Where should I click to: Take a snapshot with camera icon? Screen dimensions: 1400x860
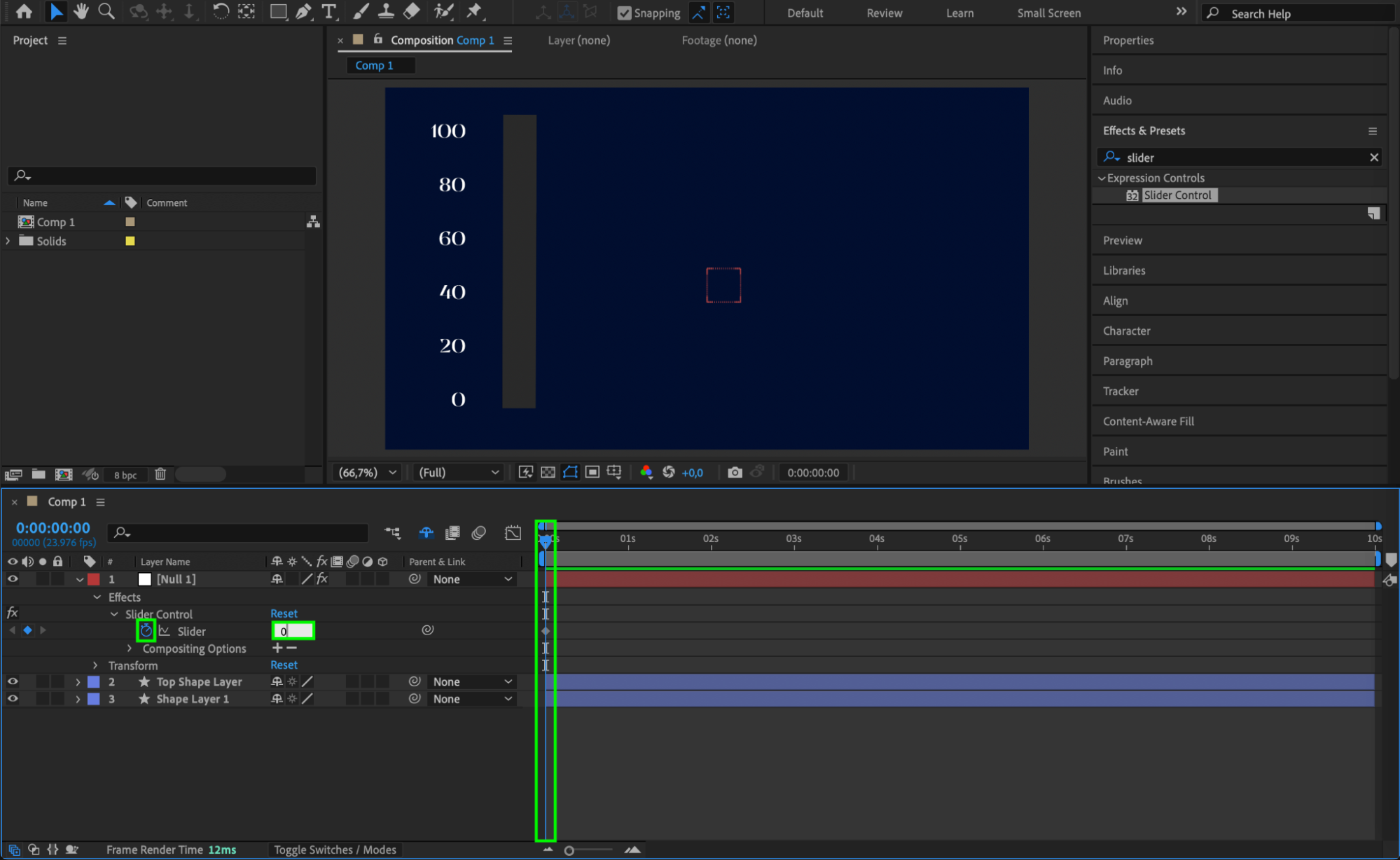click(734, 473)
